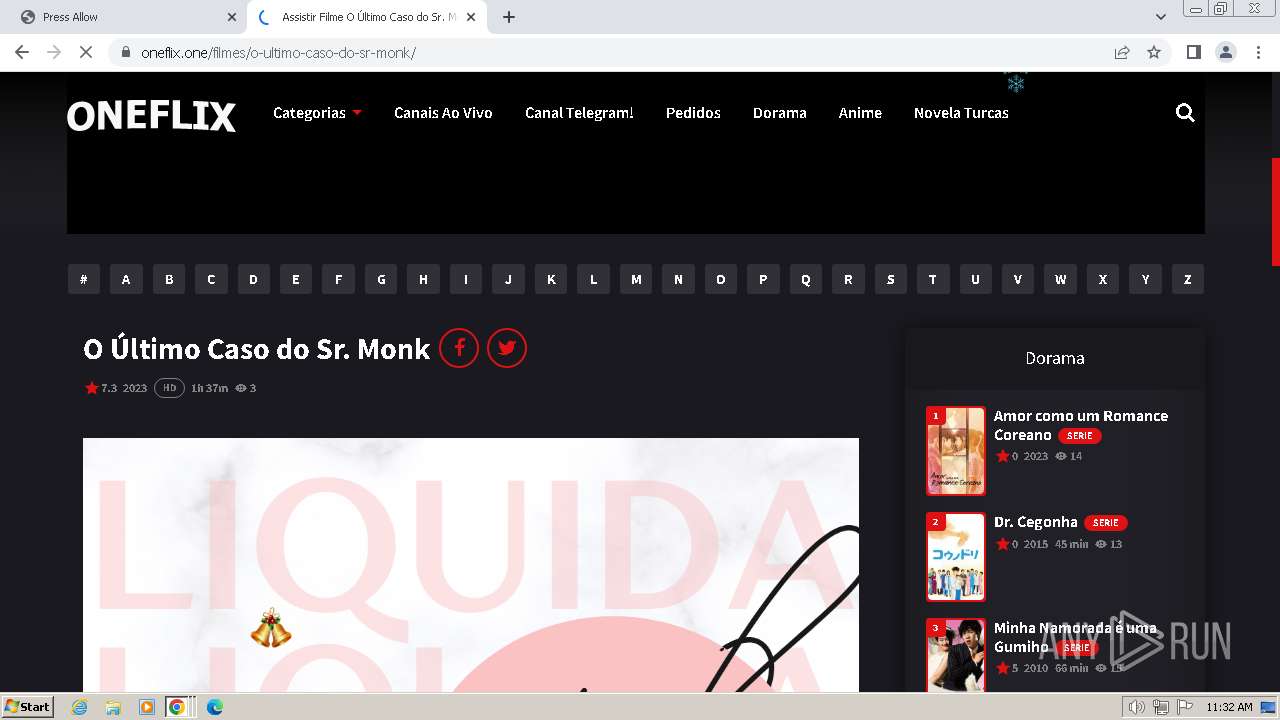Filter titles by letter B
Viewport: 1280px width, 720px height.
[x=169, y=279]
